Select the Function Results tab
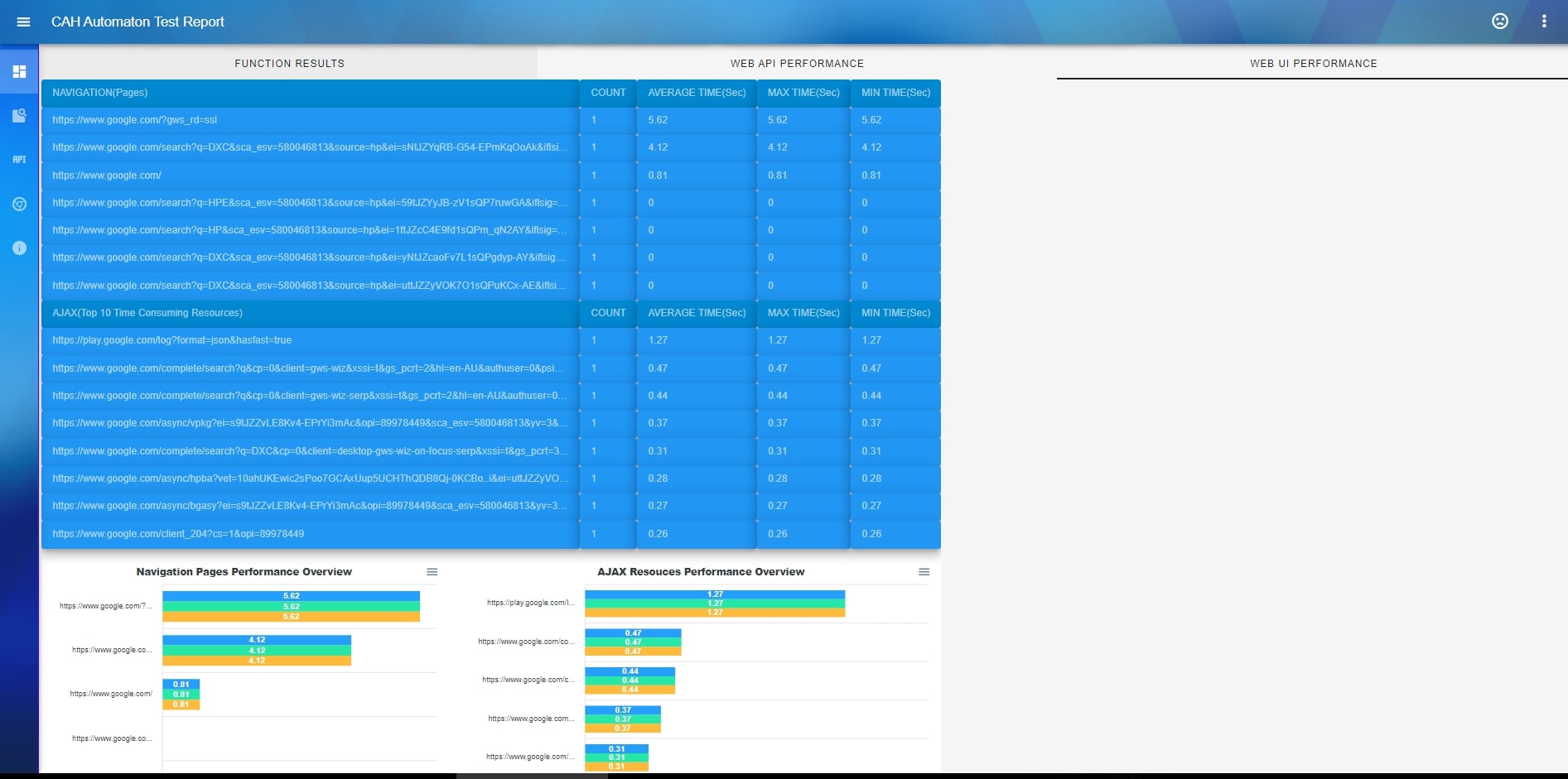 [x=289, y=63]
